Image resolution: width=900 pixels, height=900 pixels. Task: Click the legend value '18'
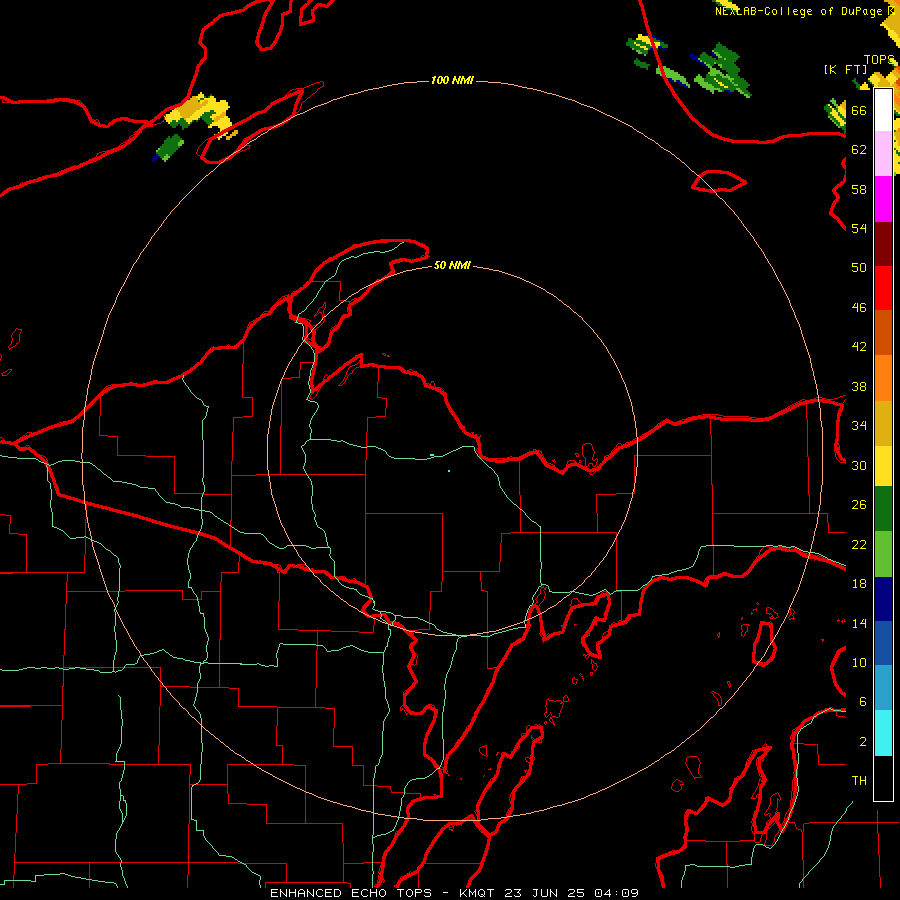(x=859, y=584)
